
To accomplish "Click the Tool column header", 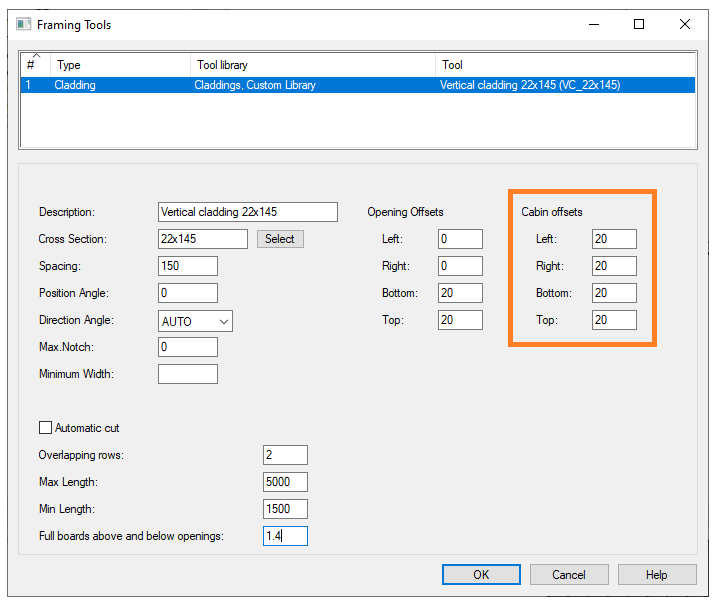I will 565,65.
